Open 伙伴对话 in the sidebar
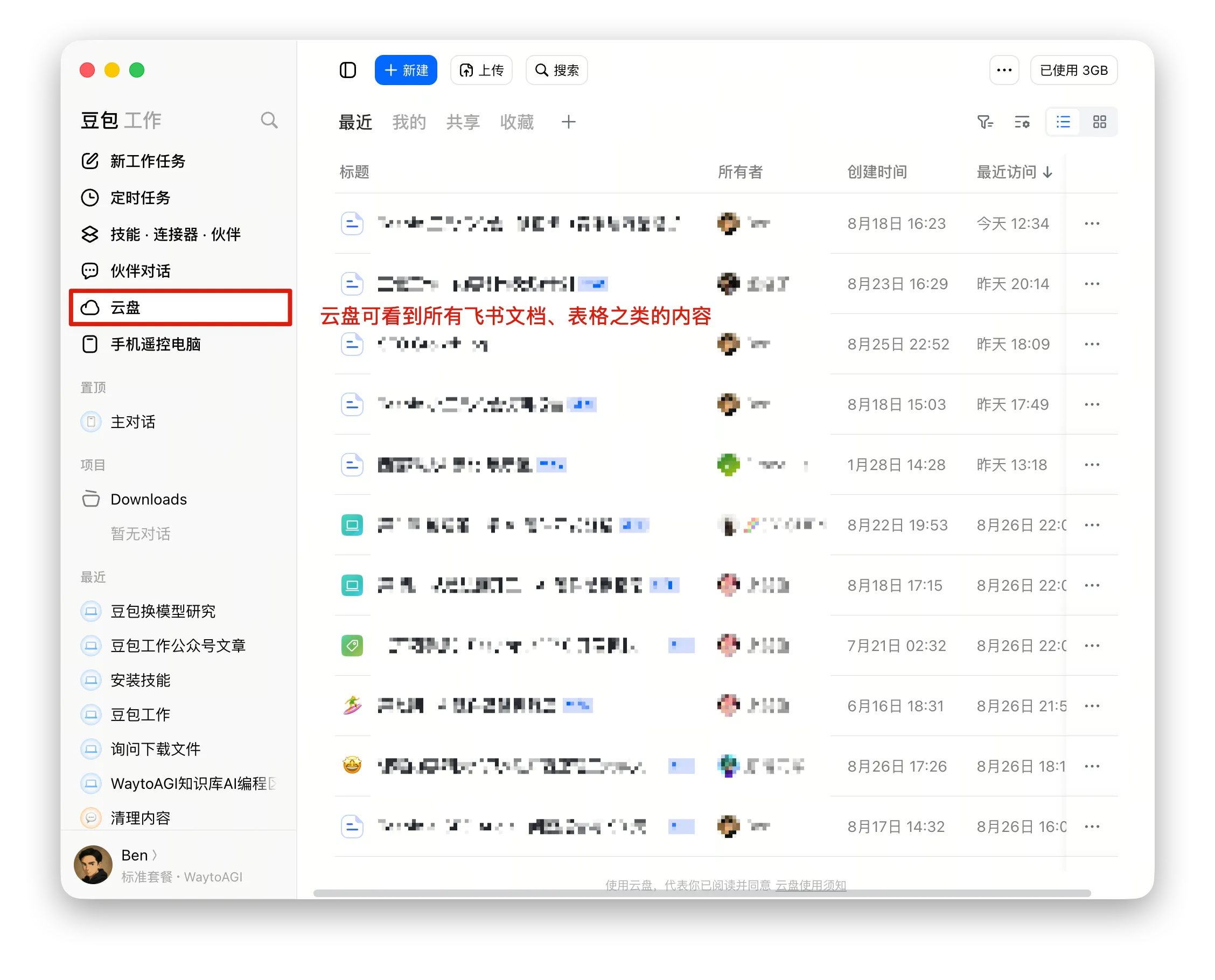Image resolution: width=1215 pixels, height=980 pixels. click(180, 271)
